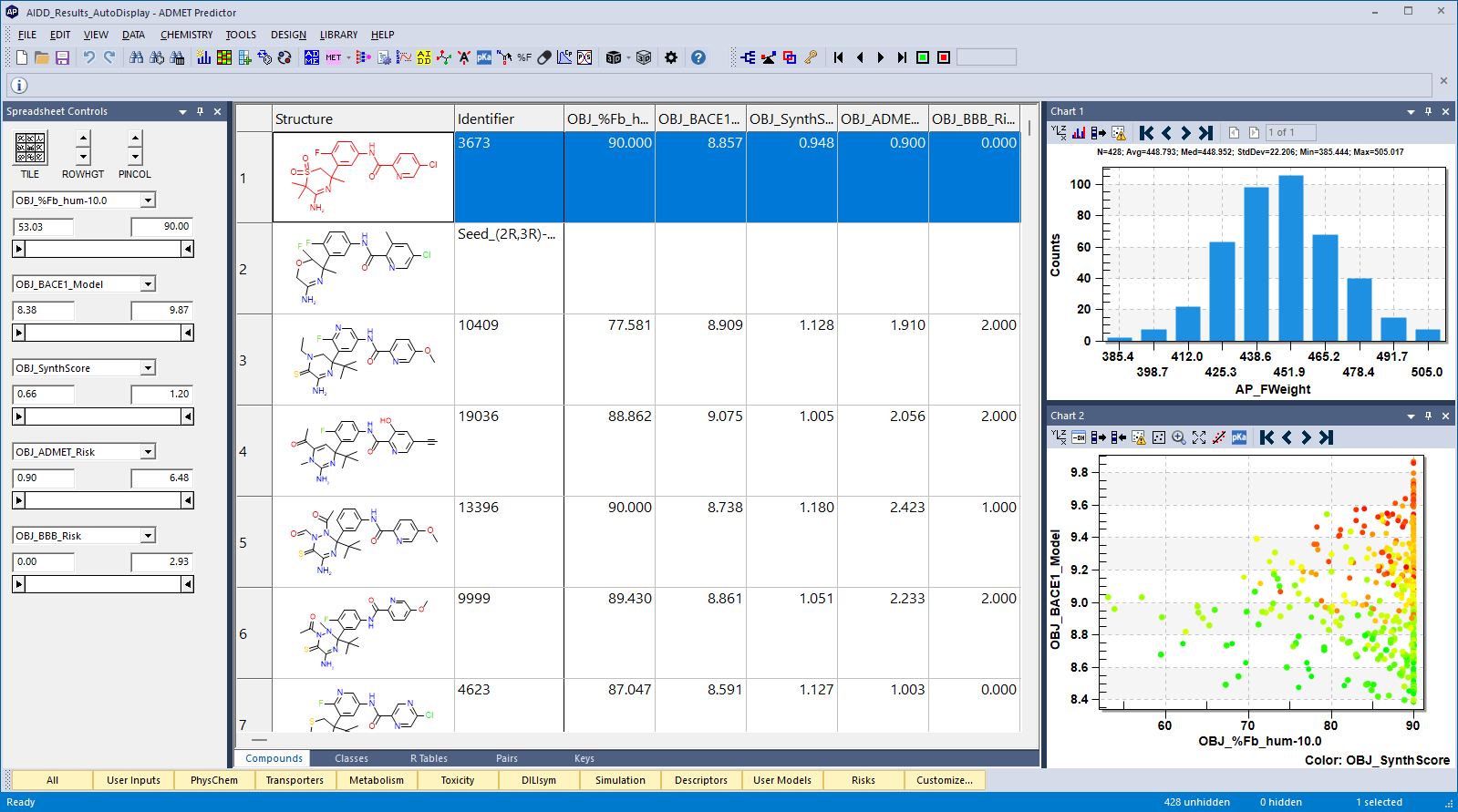
Task: Click the MET metabolism icon
Action: point(334,57)
